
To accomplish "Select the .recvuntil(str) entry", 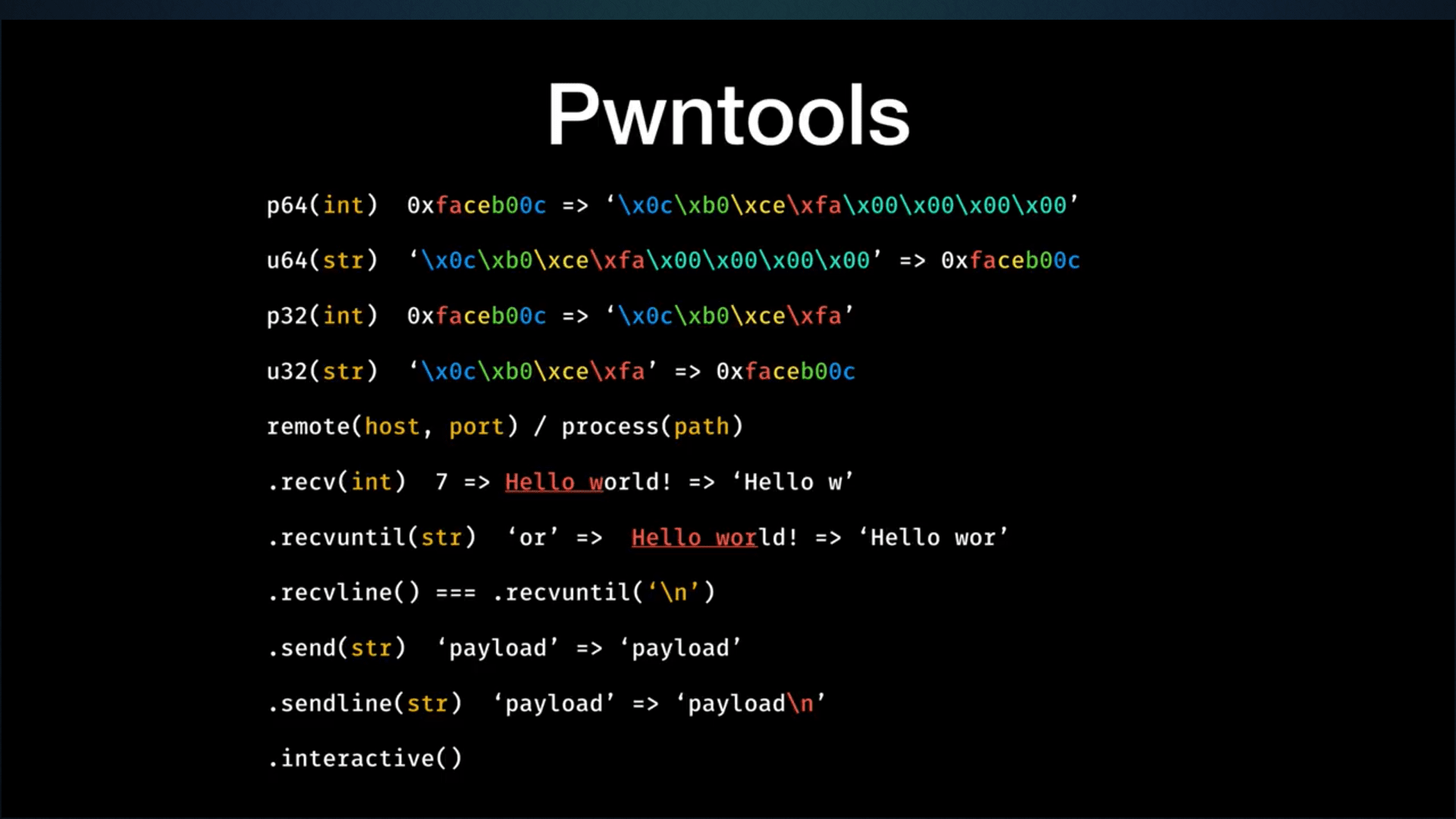I will tap(373, 537).
